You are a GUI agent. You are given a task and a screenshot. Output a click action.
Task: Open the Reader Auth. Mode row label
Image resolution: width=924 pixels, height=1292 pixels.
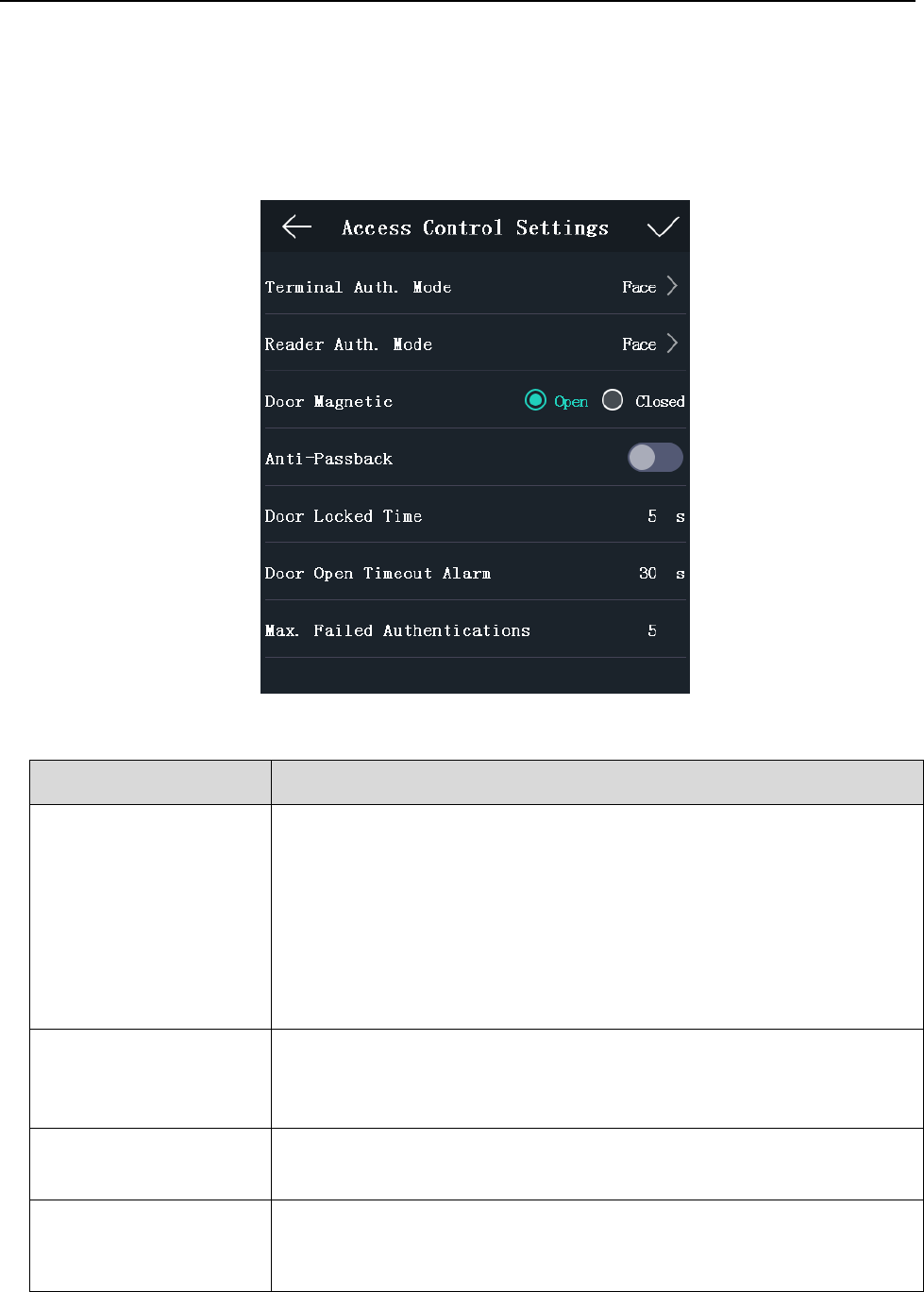click(x=348, y=344)
